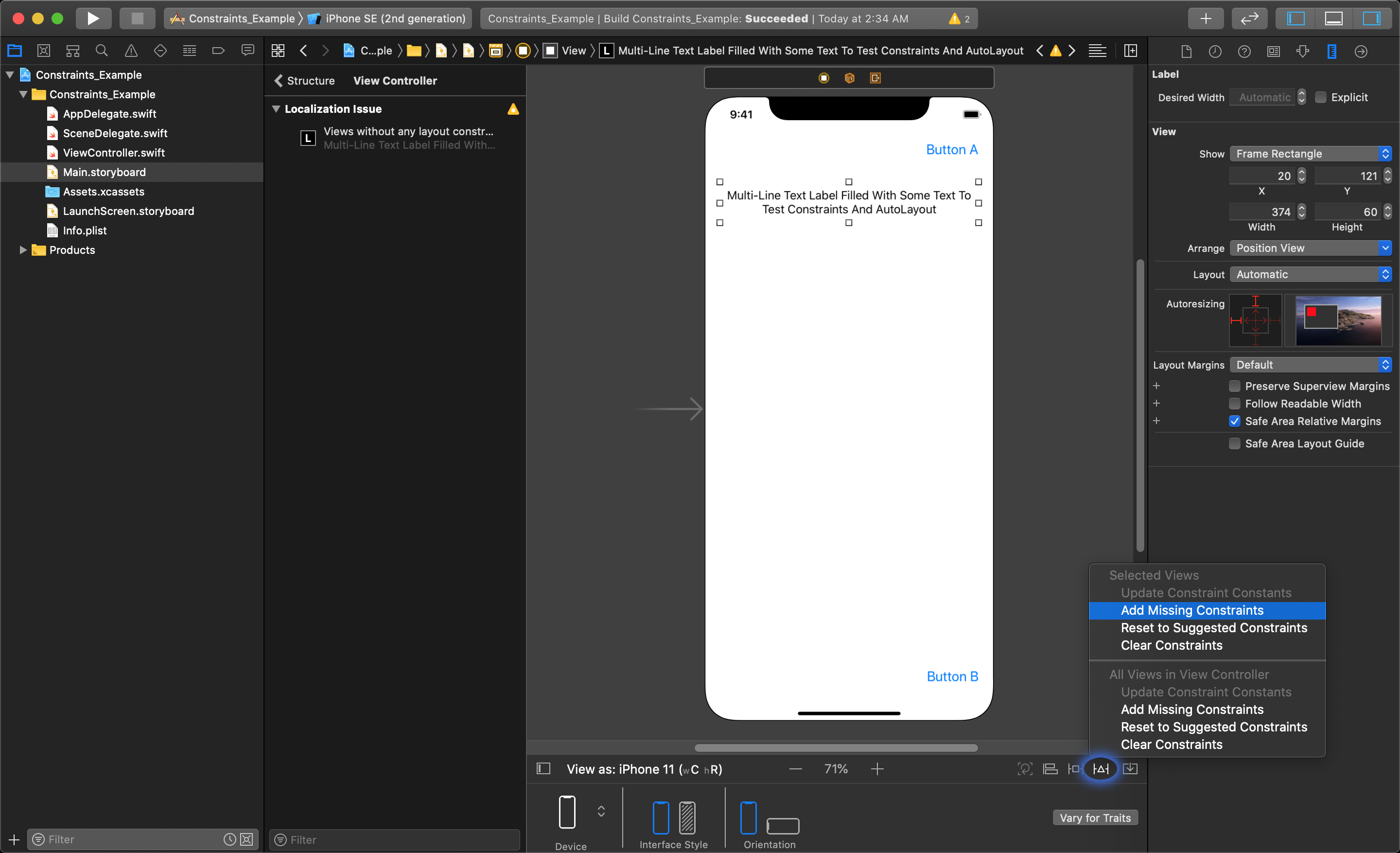Click the Add button in Xcode toolbar
1400x853 pixels.
coord(1204,18)
